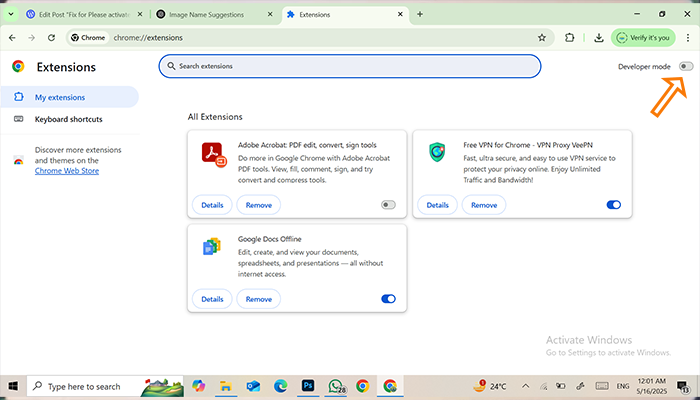700x400 pixels.
Task: Toggle Developer mode switch
Action: tap(686, 67)
